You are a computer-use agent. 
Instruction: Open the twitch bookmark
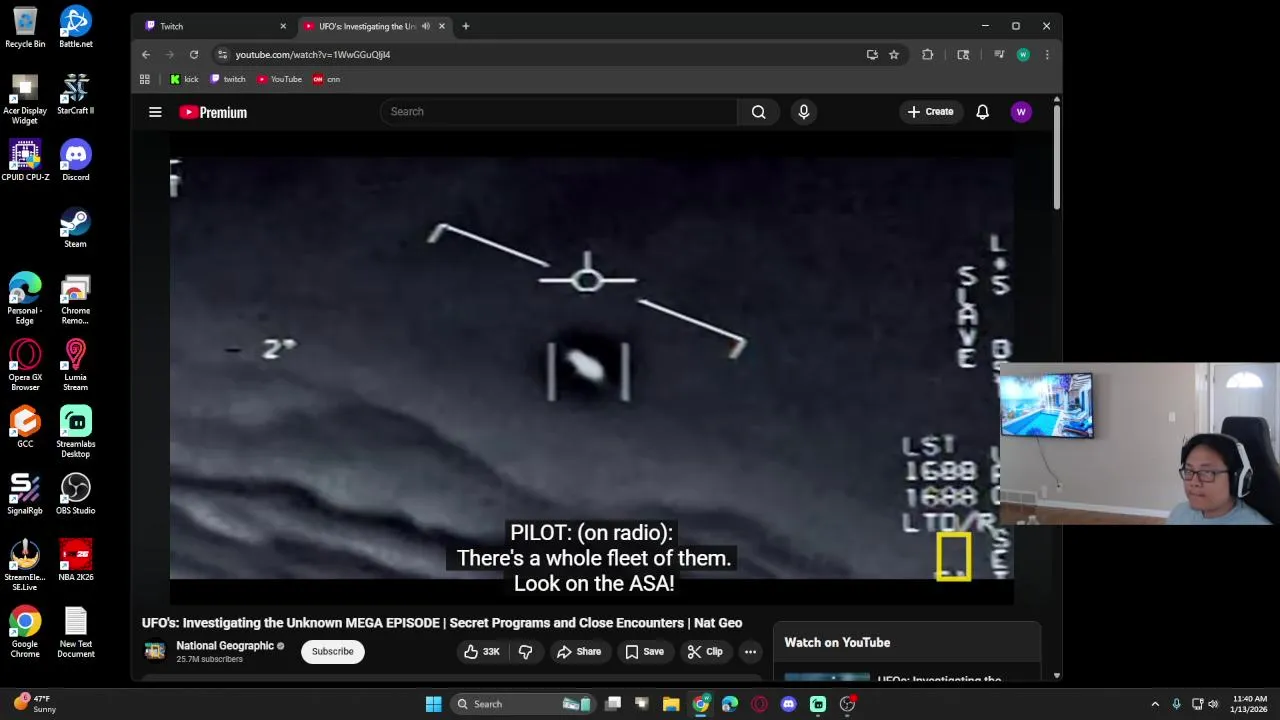pyautogui.click(x=228, y=79)
